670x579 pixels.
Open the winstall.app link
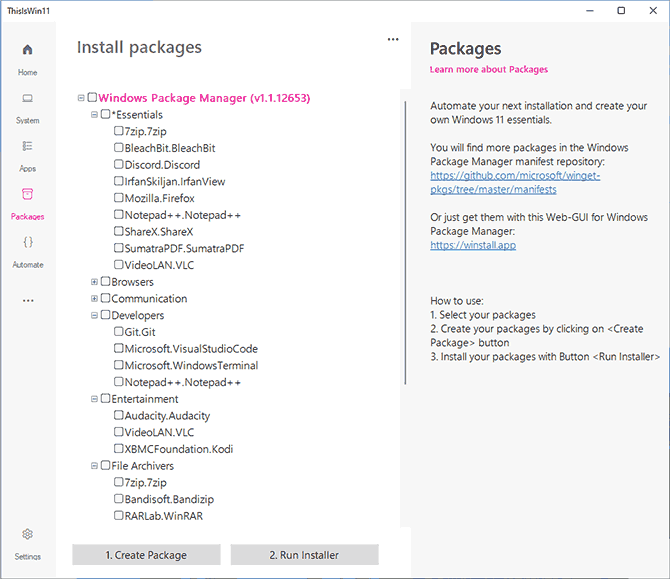tap(473, 245)
